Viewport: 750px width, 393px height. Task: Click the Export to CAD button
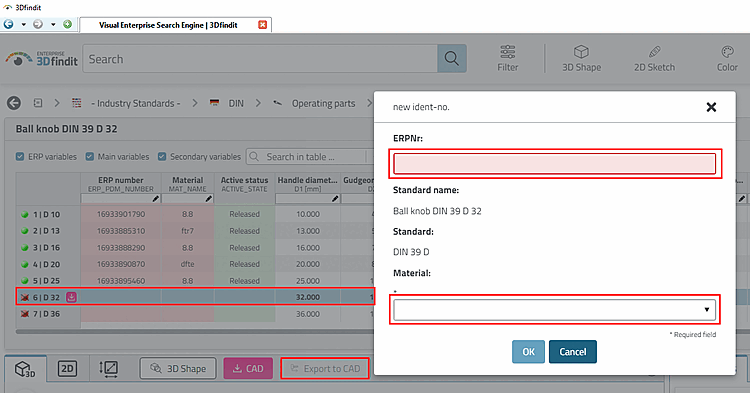[x=325, y=369]
